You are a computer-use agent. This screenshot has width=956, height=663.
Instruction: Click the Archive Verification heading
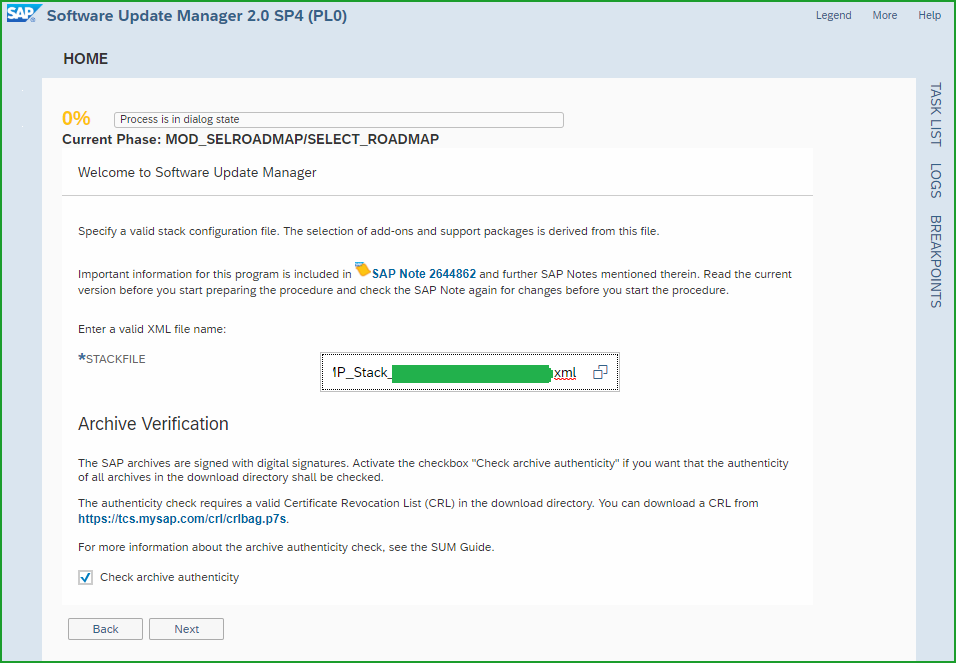click(x=153, y=424)
